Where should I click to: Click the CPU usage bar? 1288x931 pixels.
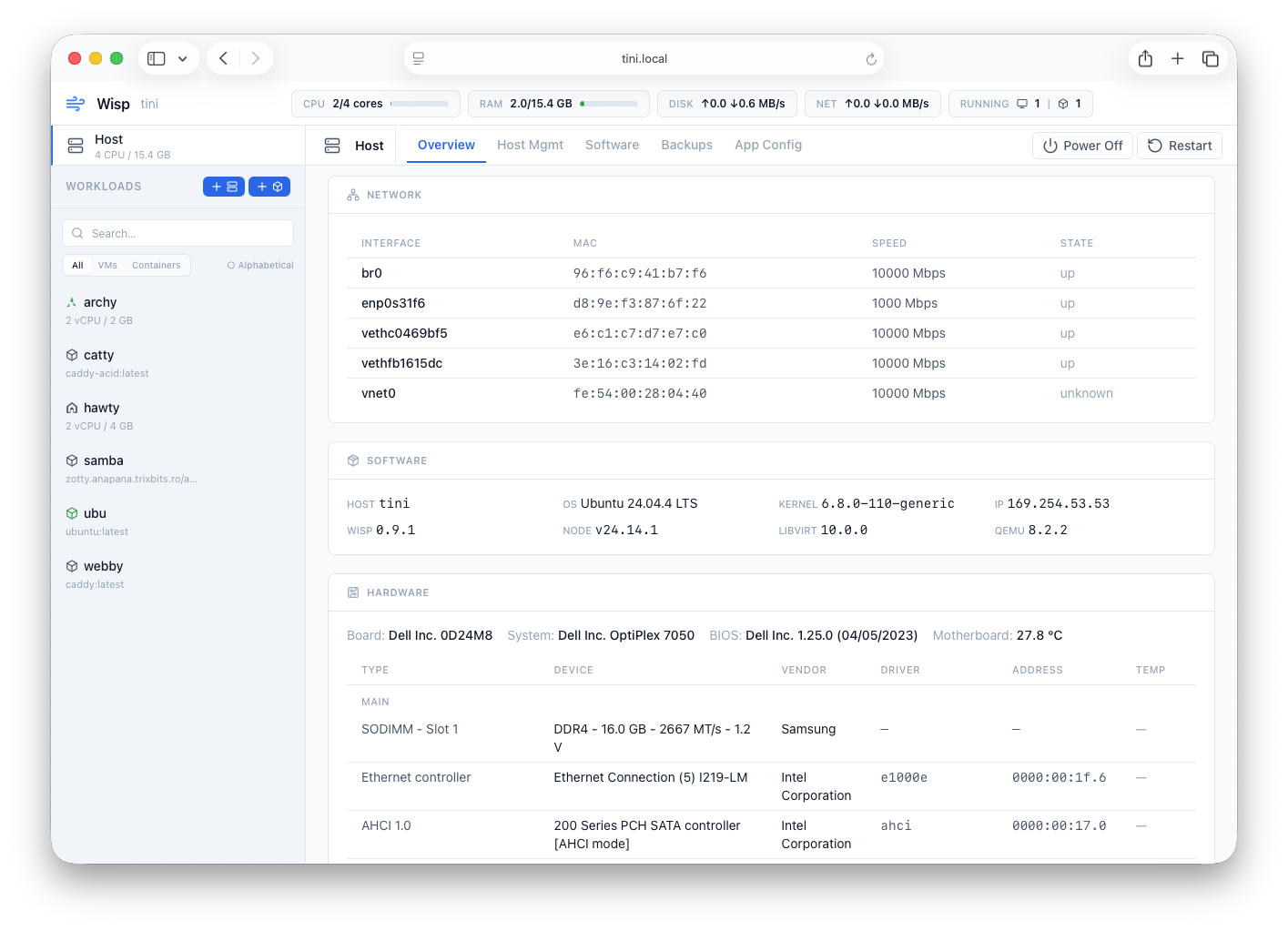(420, 104)
